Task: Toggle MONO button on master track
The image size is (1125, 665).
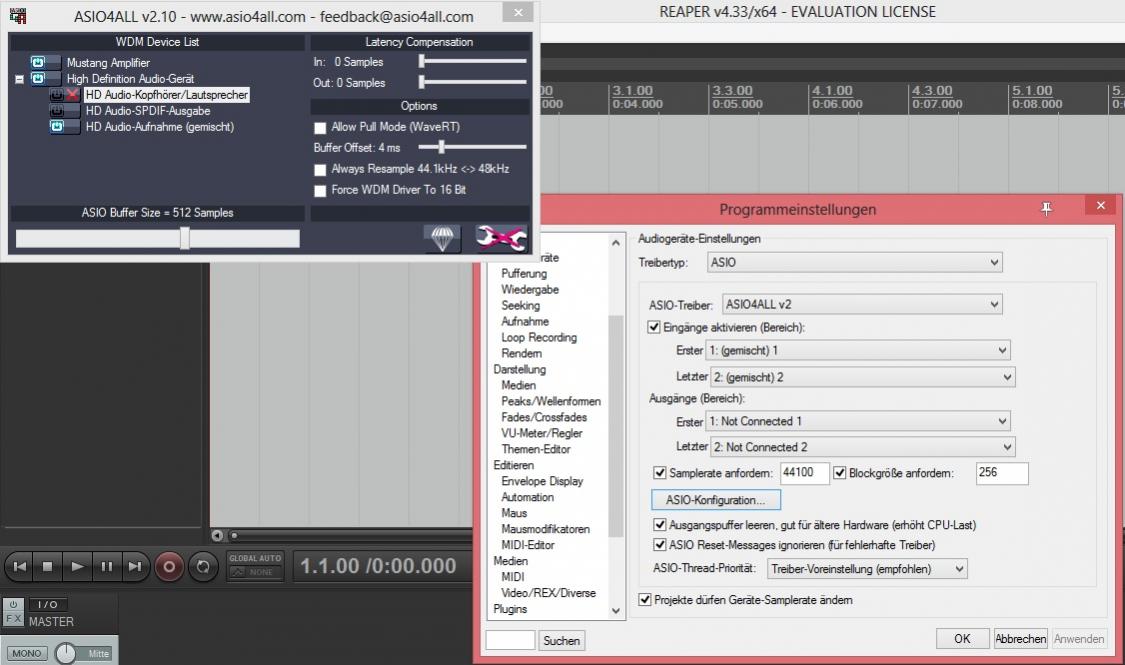Action: tap(27, 654)
